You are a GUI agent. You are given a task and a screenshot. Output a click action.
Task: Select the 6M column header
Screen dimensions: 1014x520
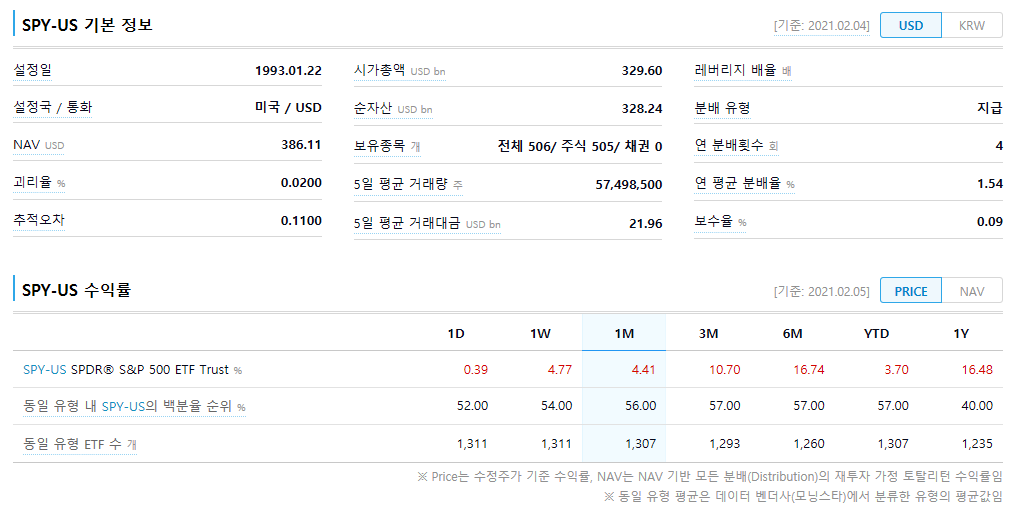(x=792, y=334)
